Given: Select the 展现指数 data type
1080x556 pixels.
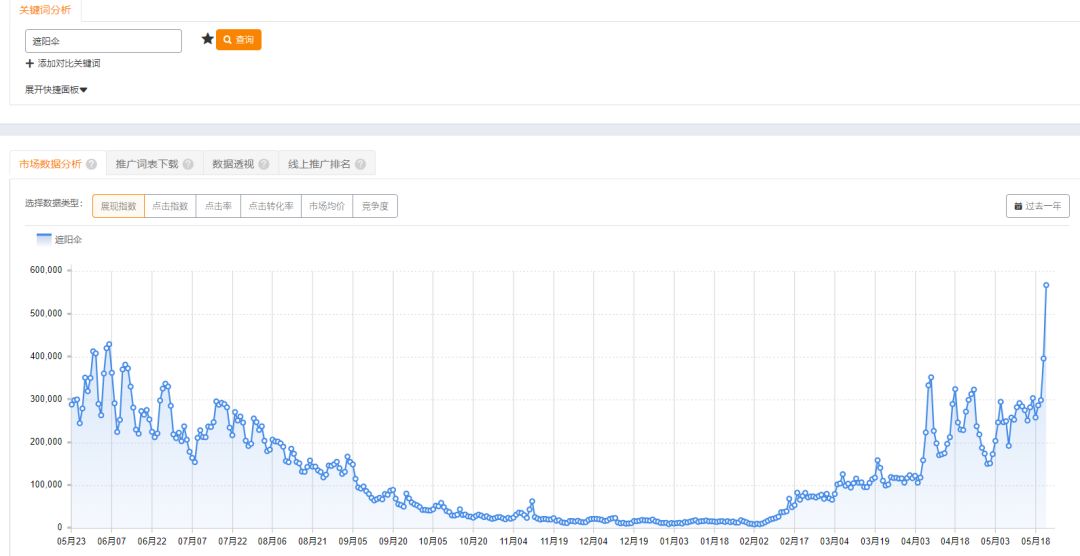Looking at the screenshot, I should pyautogui.click(x=119, y=206).
